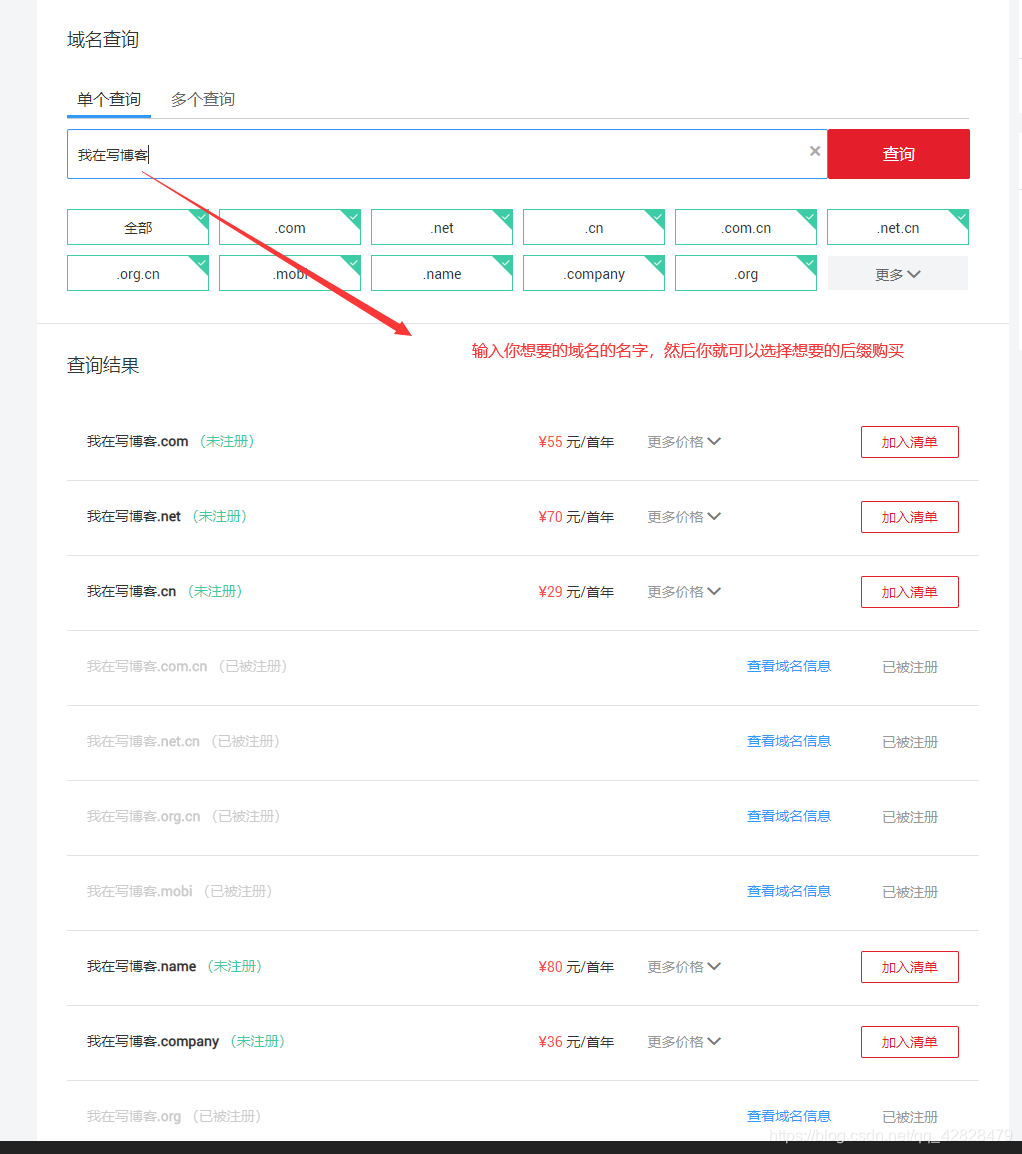Click the red 查询 search button
Viewport: 1022px width, 1154px height.
point(897,154)
